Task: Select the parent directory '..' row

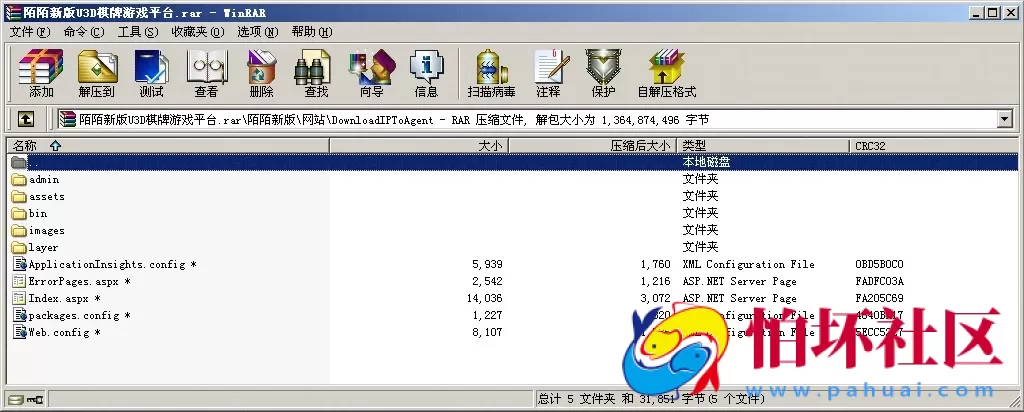Action: click(x=512, y=162)
